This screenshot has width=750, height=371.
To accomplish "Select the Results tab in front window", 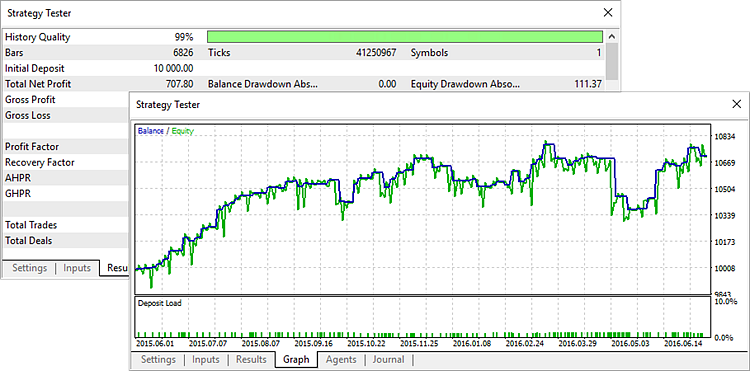I will tap(251, 360).
